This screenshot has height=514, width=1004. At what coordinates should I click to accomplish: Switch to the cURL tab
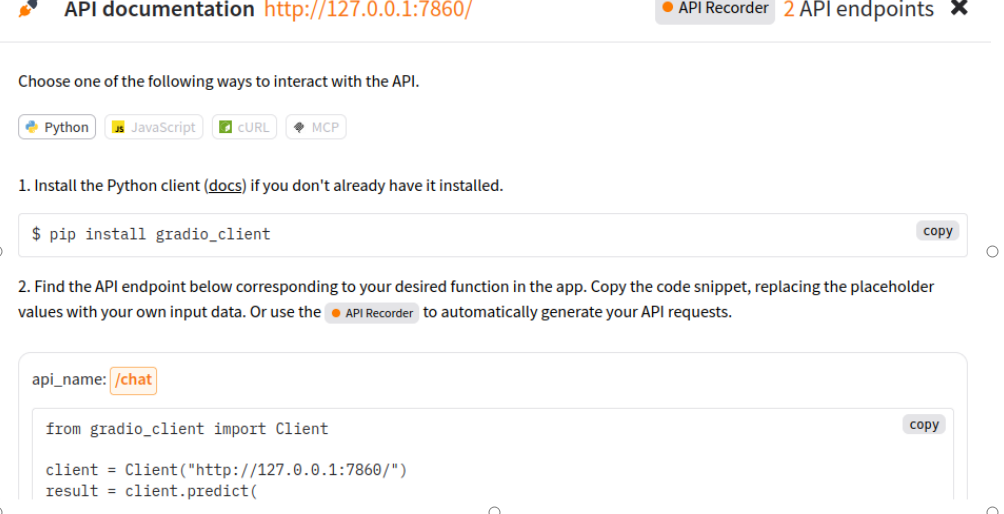(x=245, y=127)
